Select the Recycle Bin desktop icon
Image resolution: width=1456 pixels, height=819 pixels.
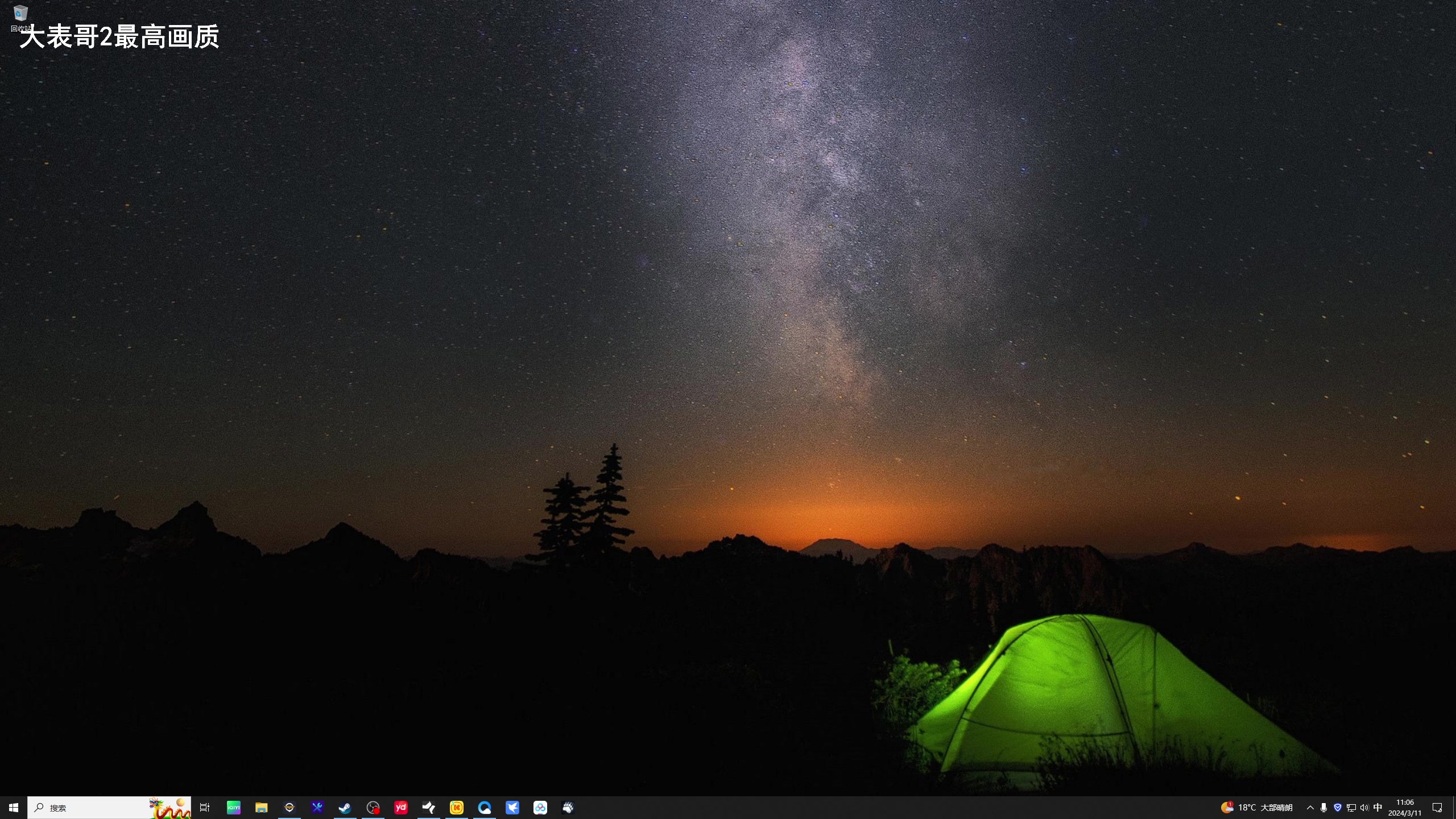click(x=20, y=18)
